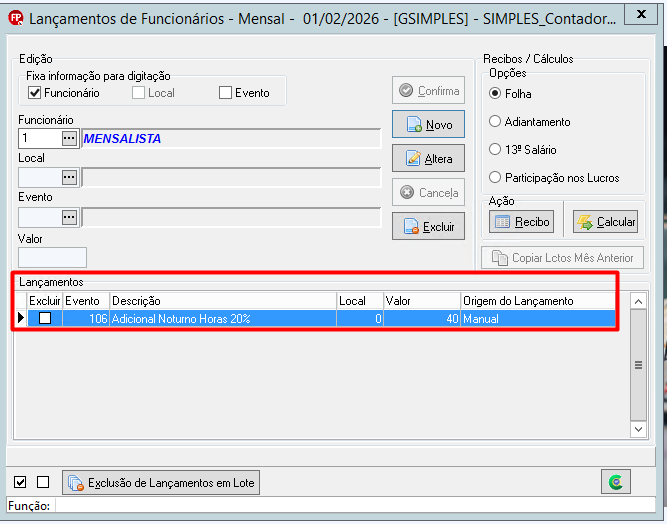Click Origem do Lançamento column header

click(538, 301)
